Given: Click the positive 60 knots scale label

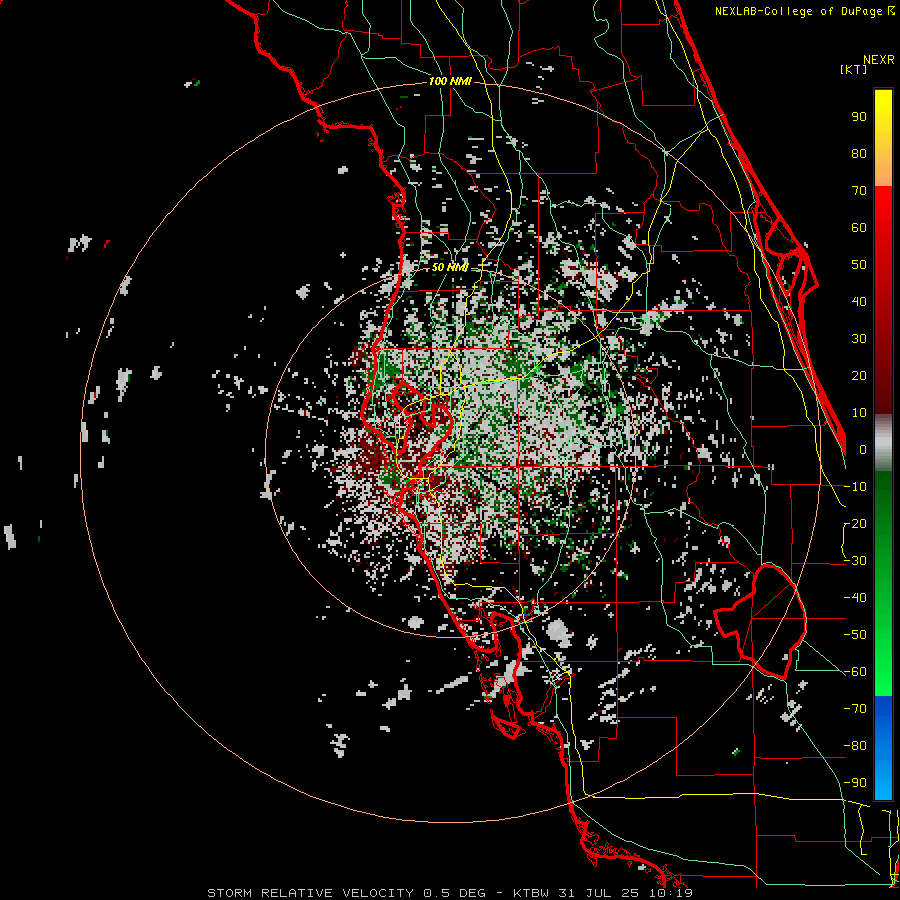Looking at the screenshot, I should [859, 228].
